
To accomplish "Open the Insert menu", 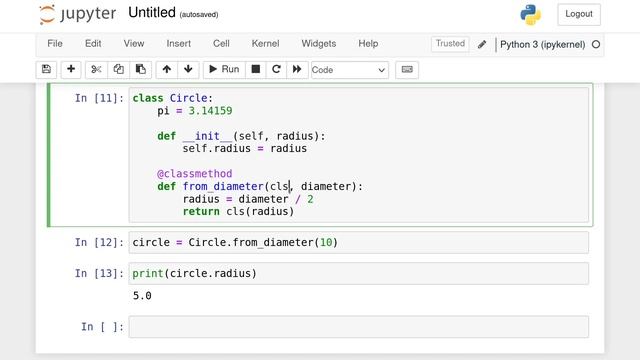I will 178,44.
